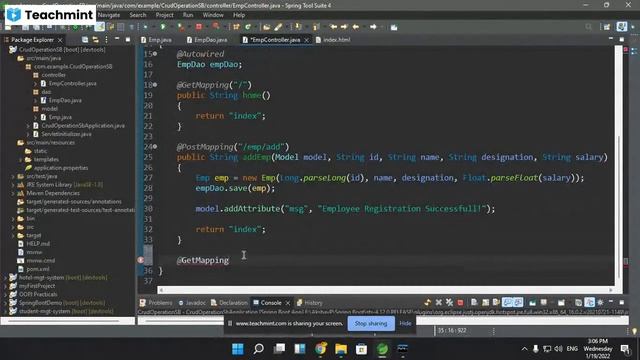Click Hide on the screen sharing bar
This screenshot has height=360, width=640.
405,323
